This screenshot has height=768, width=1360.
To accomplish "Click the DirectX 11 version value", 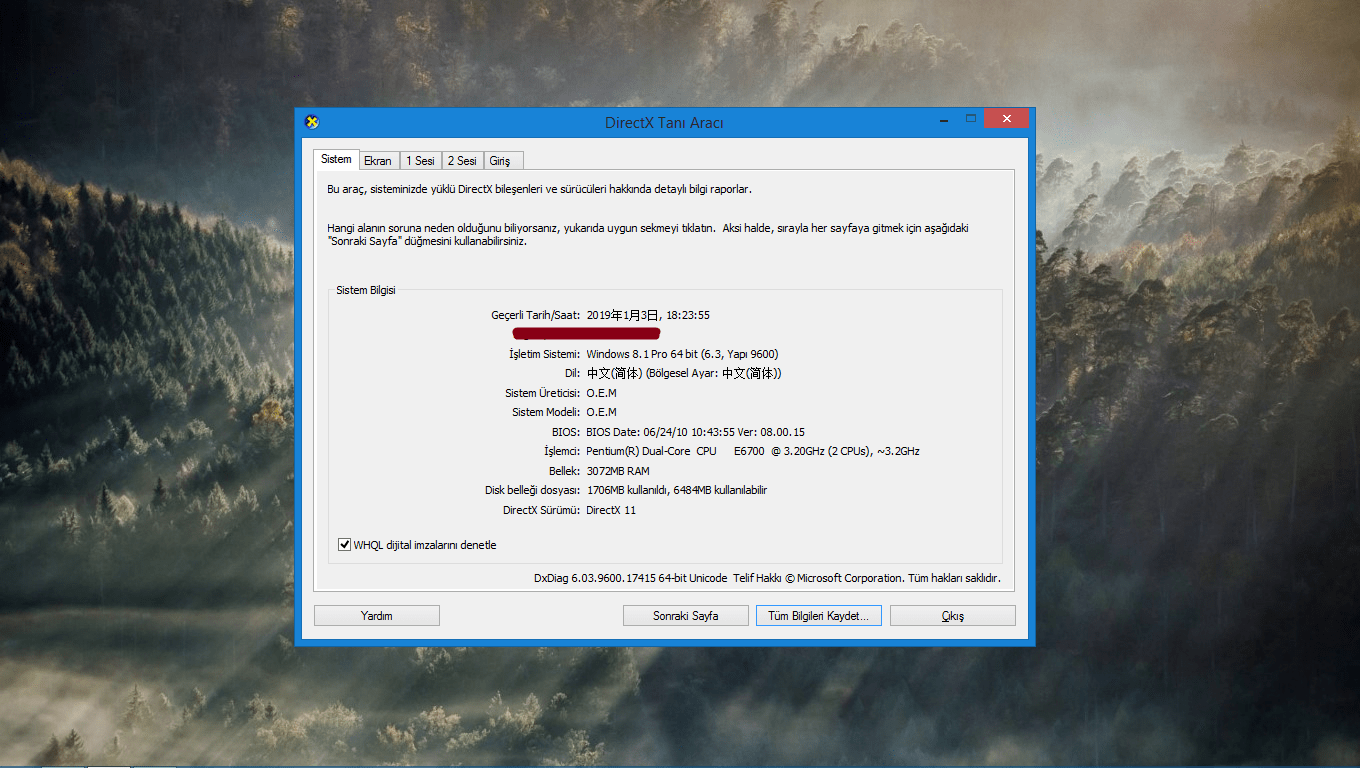I will [x=611, y=510].
